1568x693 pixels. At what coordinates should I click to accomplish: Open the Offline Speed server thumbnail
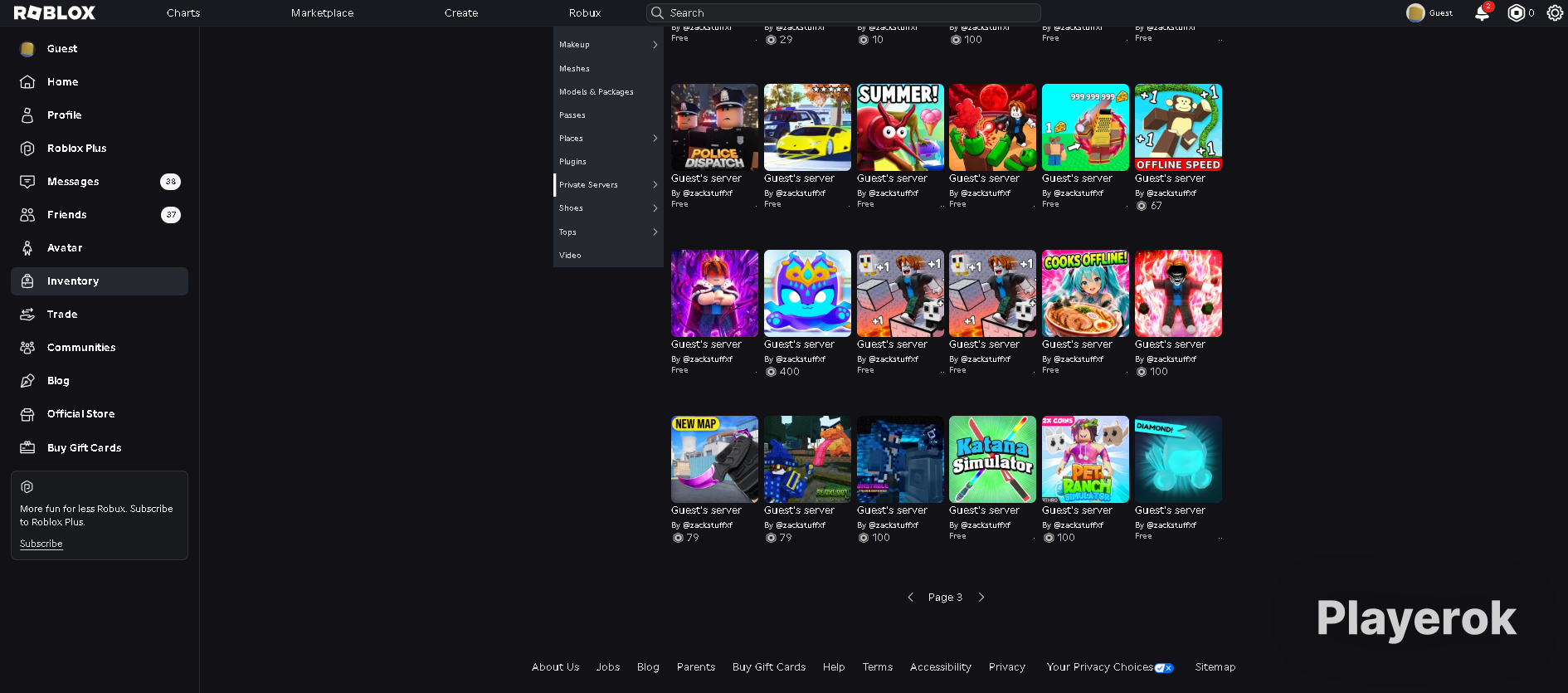[x=1178, y=127]
